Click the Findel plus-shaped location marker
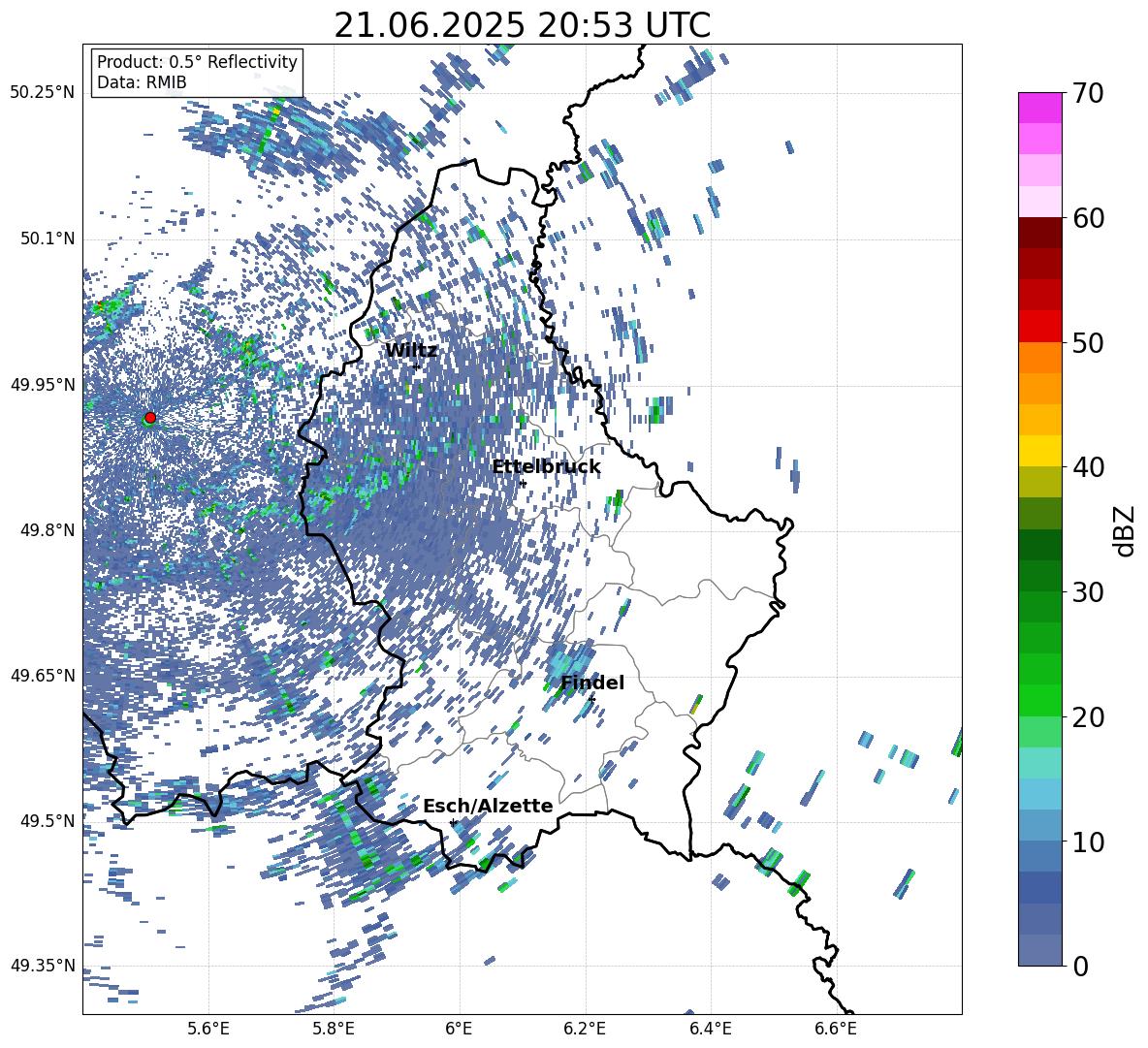The image size is (1148, 1048). pyautogui.click(x=591, y=699)
